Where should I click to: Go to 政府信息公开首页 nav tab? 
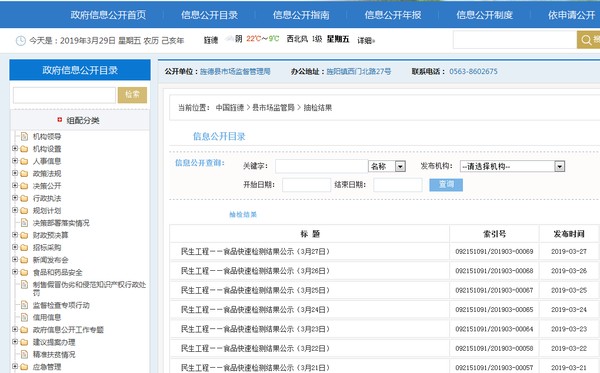click(x=108, y=15)
